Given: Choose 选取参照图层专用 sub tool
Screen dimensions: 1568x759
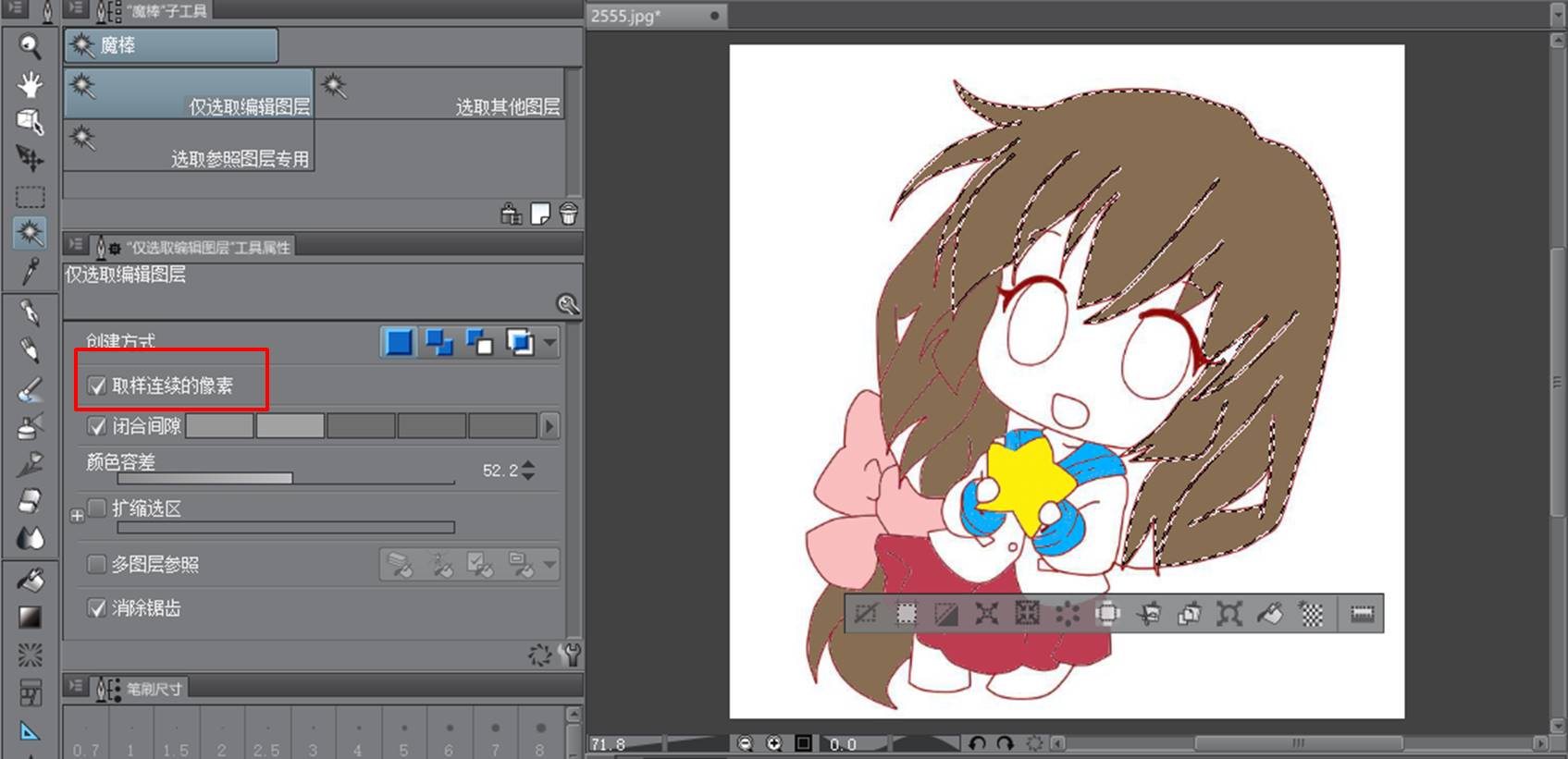Looking at the screenshot, I should point(189,145).
